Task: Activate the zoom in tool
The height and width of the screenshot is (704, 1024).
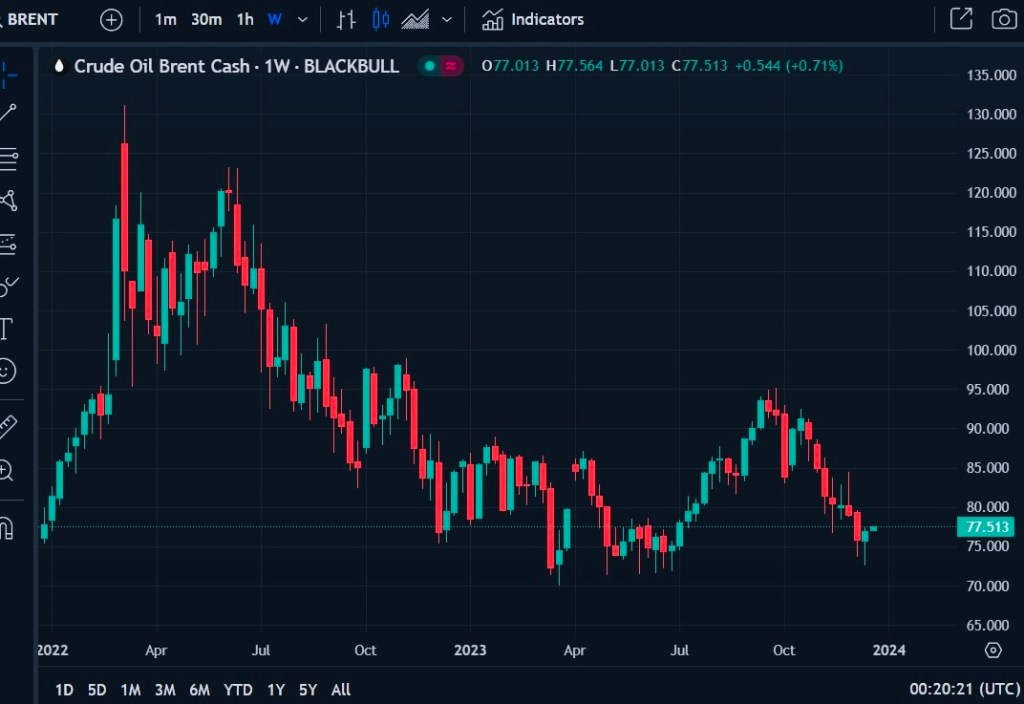Action: (x=7, y=470)
